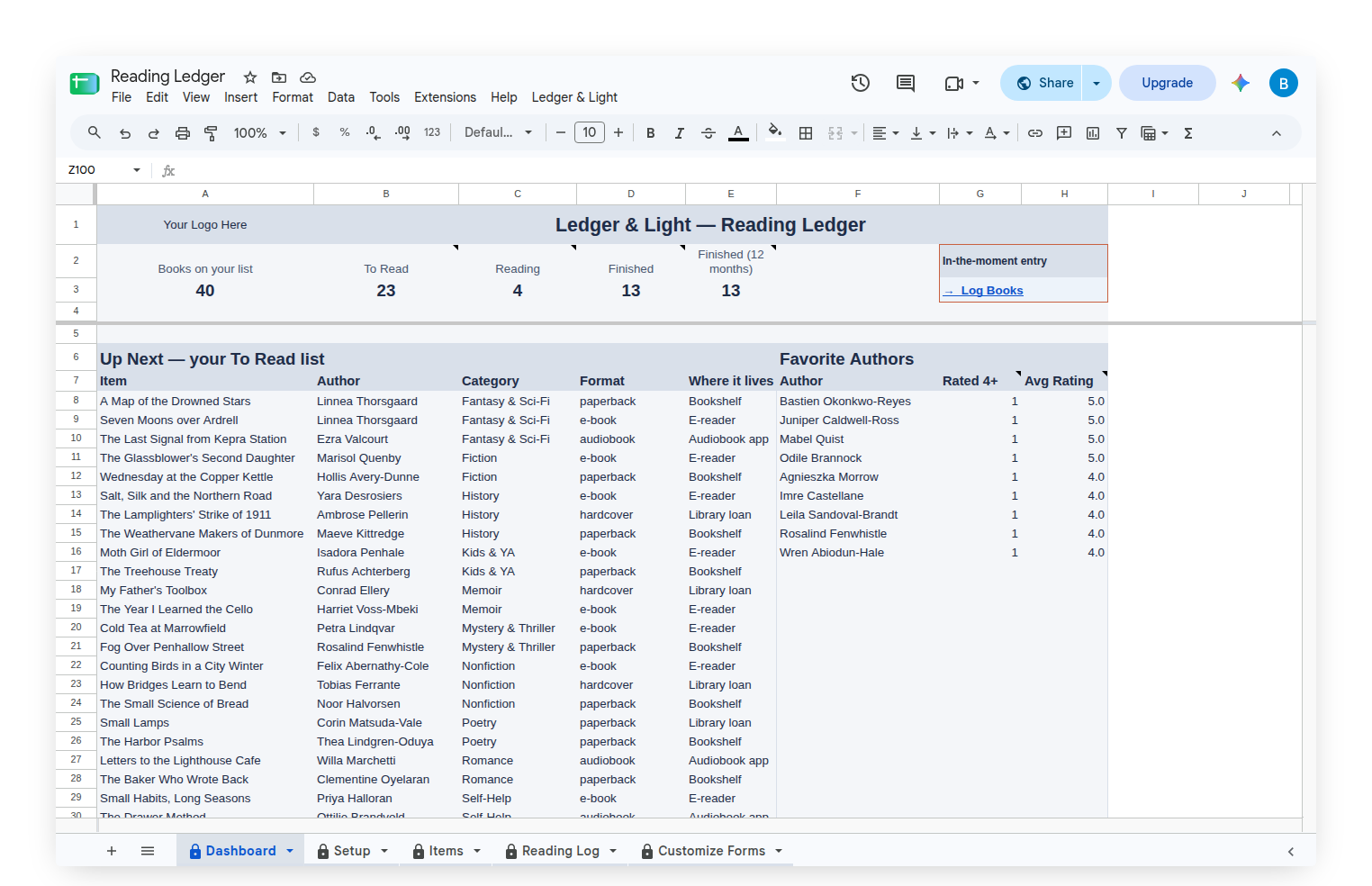Click the search menus magnifier icon
Image resolution: width=1372 pixels, height=886 pixels.
(x=94, y=132)
